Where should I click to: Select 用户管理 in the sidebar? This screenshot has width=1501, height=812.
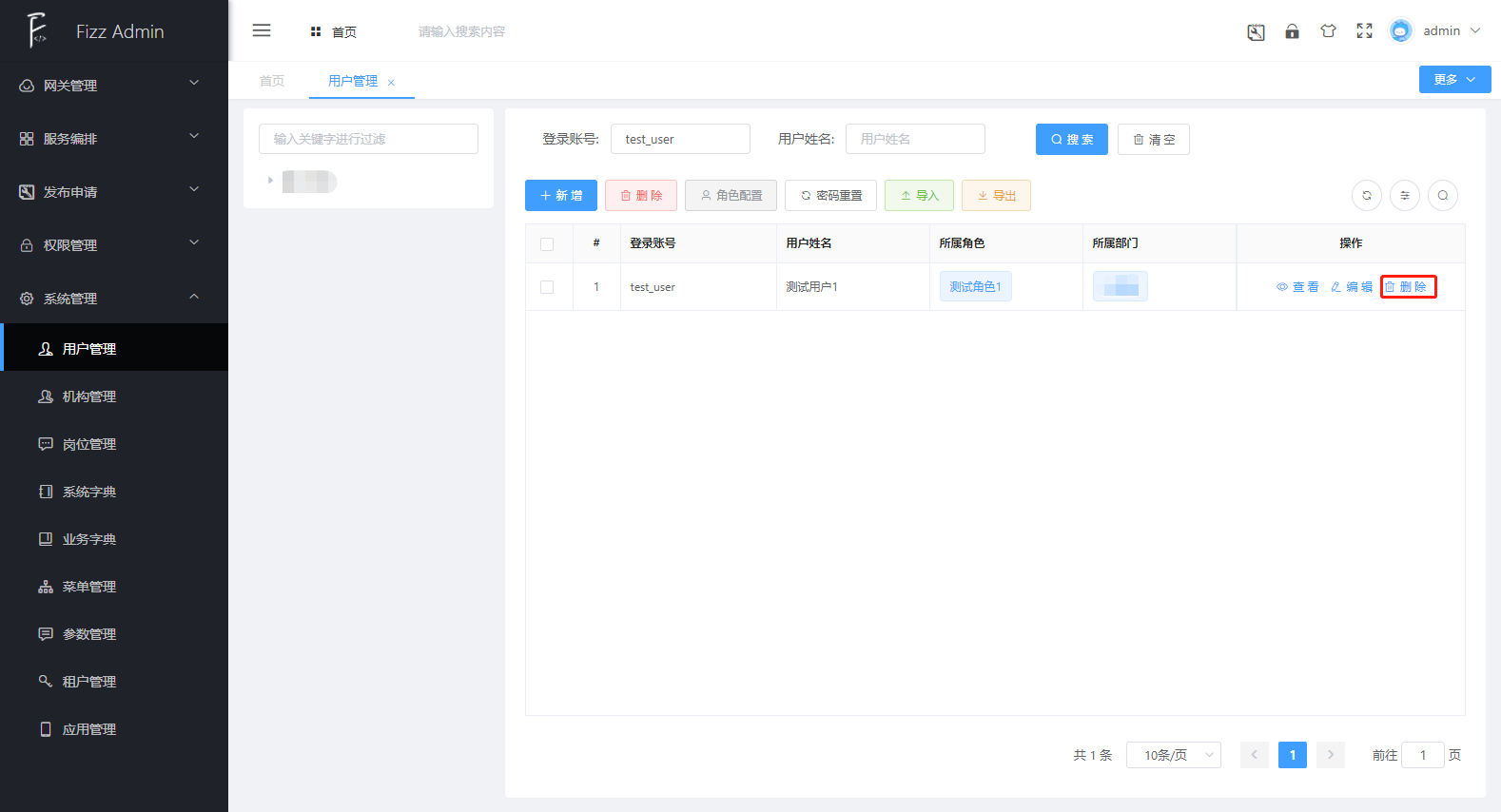point(114,347)
